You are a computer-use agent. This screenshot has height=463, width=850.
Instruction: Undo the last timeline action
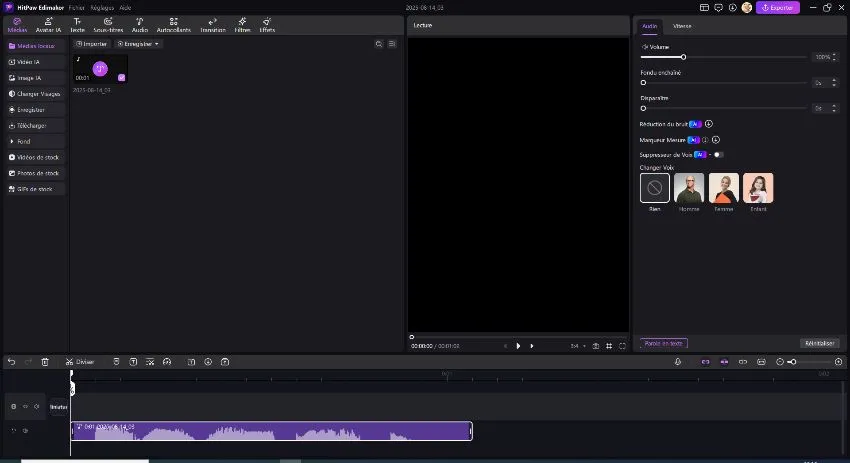click(x=11, y=362)
